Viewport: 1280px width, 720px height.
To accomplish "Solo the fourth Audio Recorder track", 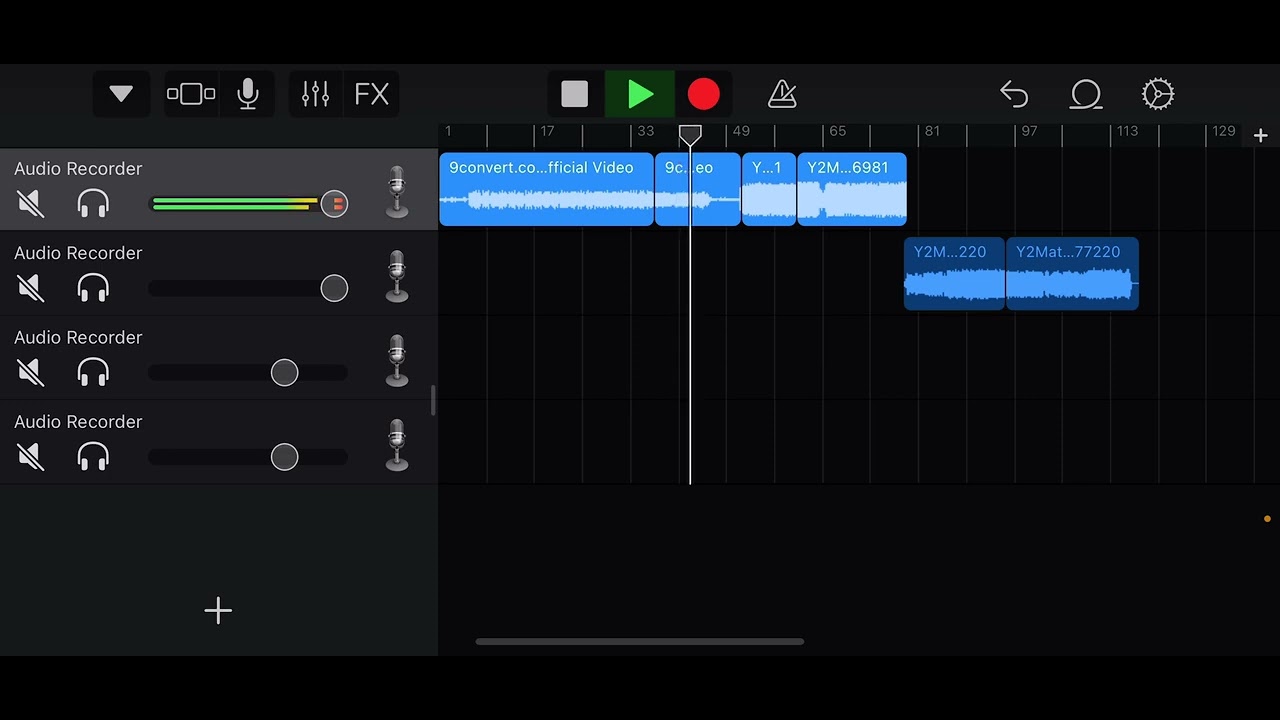I will (x=93, y=456).
